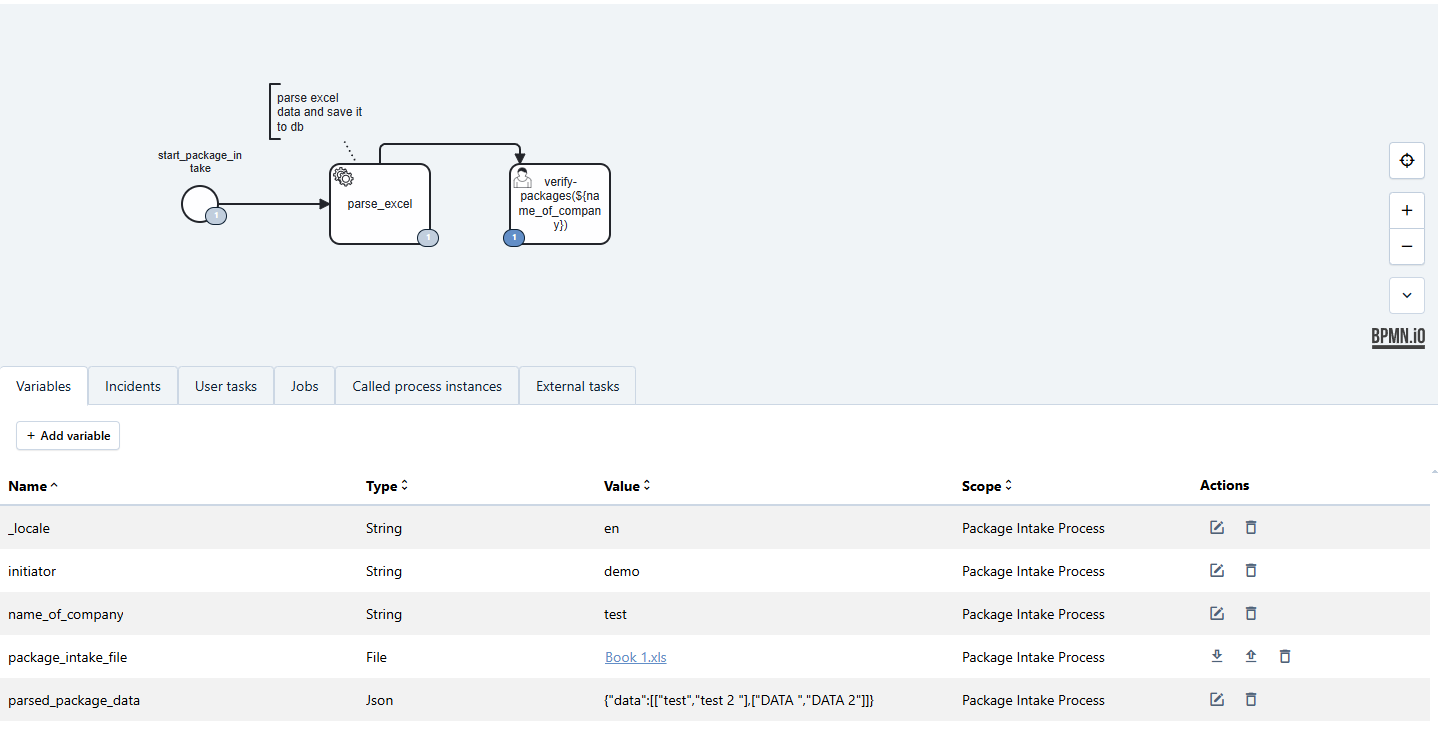Open the BPMN.iO logo link
The width and height of the screenshot is (1438, 729).
(1398, 337)
